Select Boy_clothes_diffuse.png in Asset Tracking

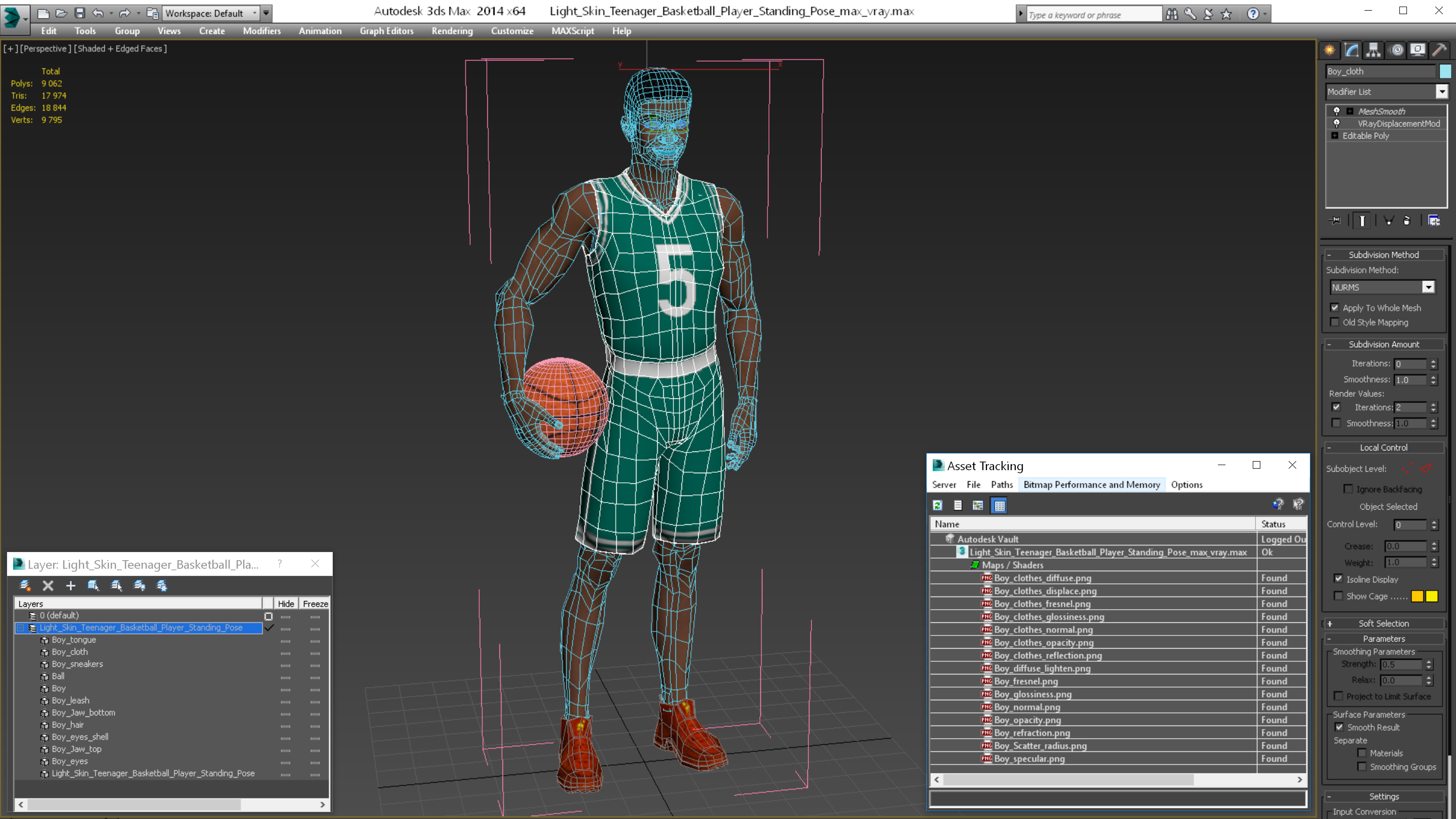pos(1042,578)
